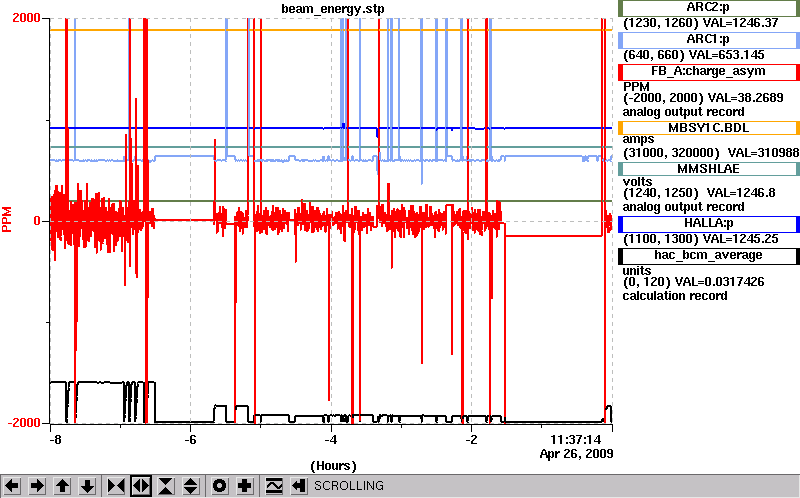Viewport: 800px width, 498px height.
Task: Click the 'units' label under hac_bcm_average
Action: [637, 271]
